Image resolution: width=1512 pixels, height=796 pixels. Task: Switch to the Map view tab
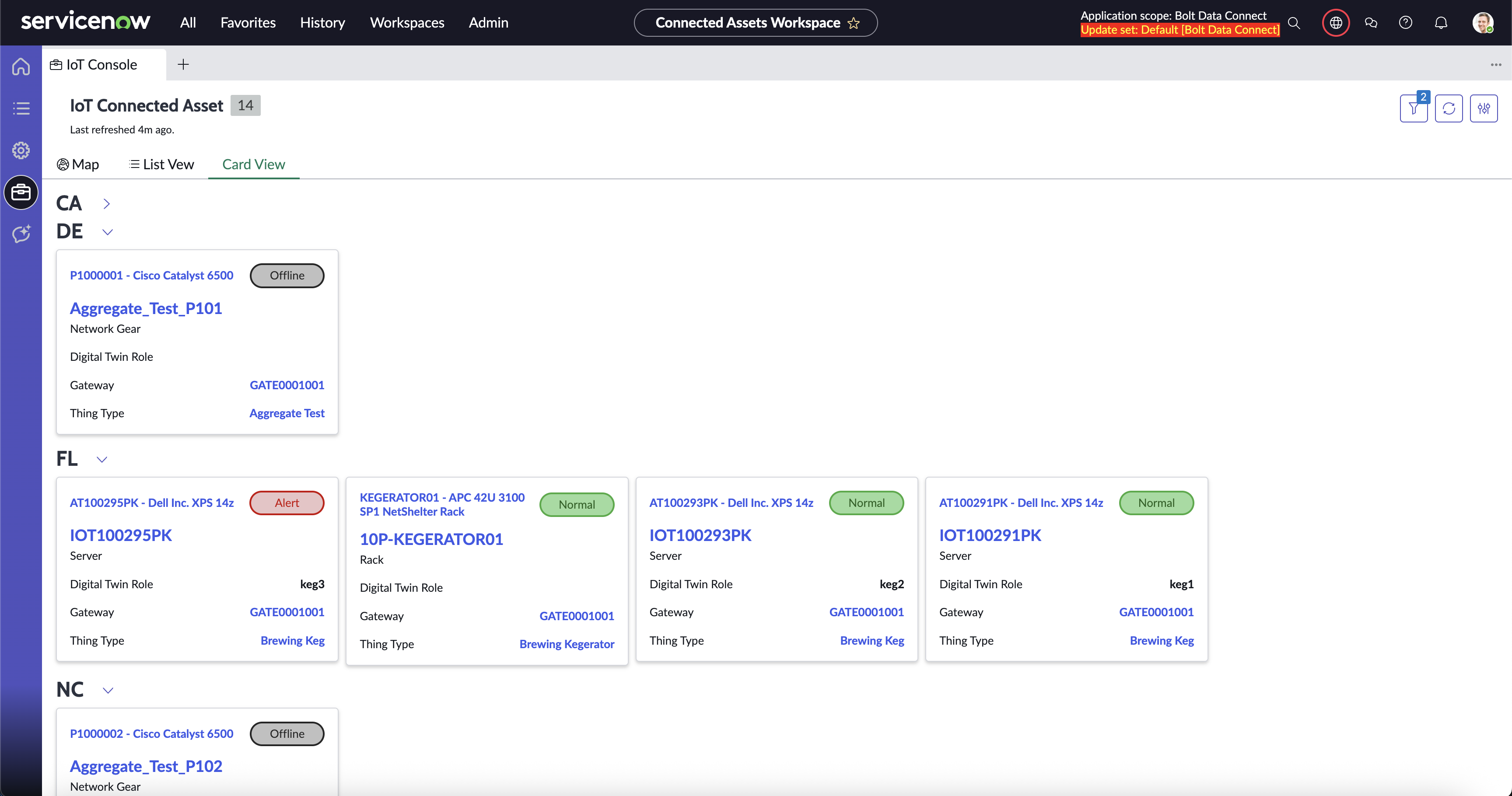[x=78, y=164]
